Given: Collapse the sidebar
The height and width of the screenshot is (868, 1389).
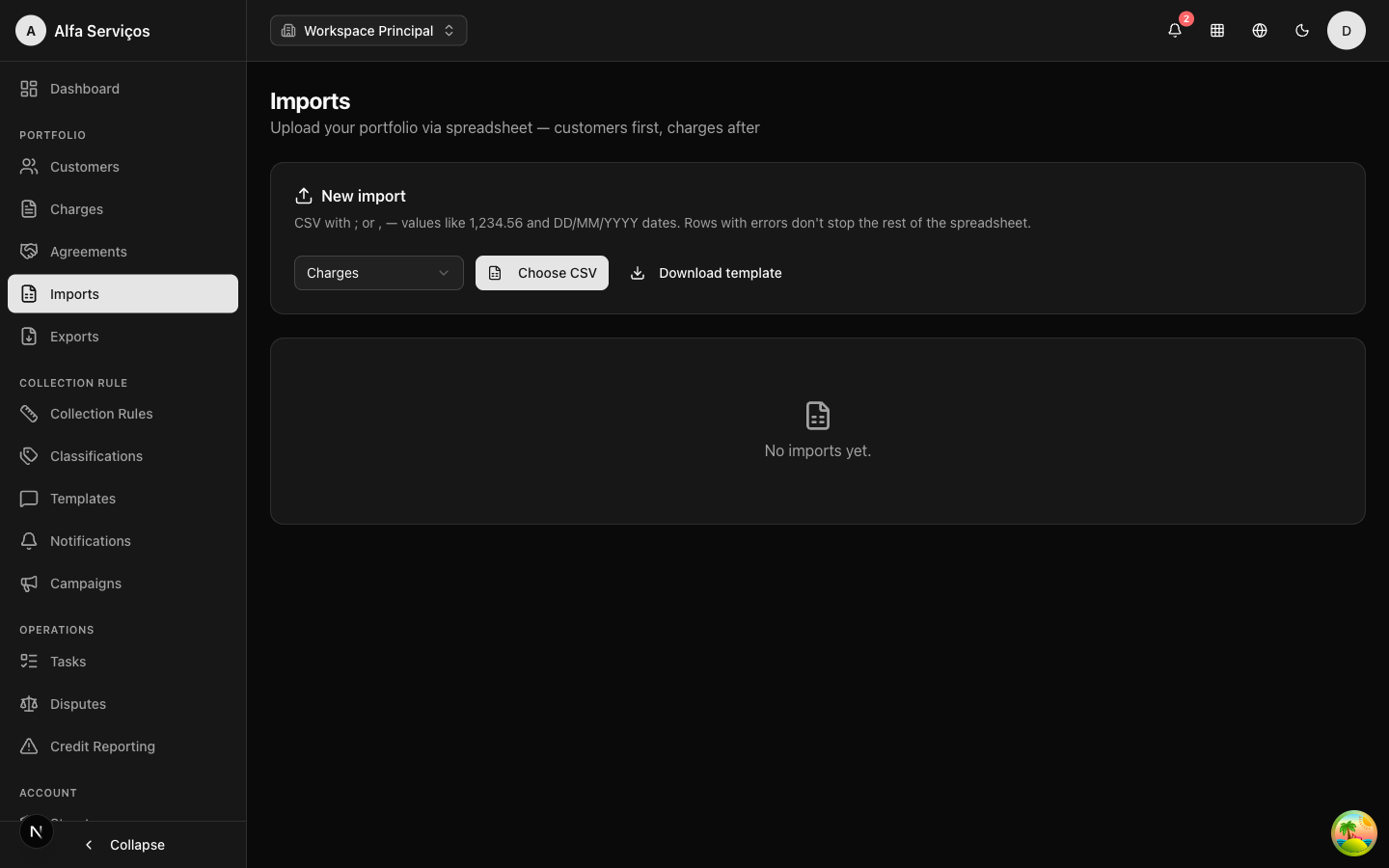Looking at the screenshot, I should (x=123, y=845).
